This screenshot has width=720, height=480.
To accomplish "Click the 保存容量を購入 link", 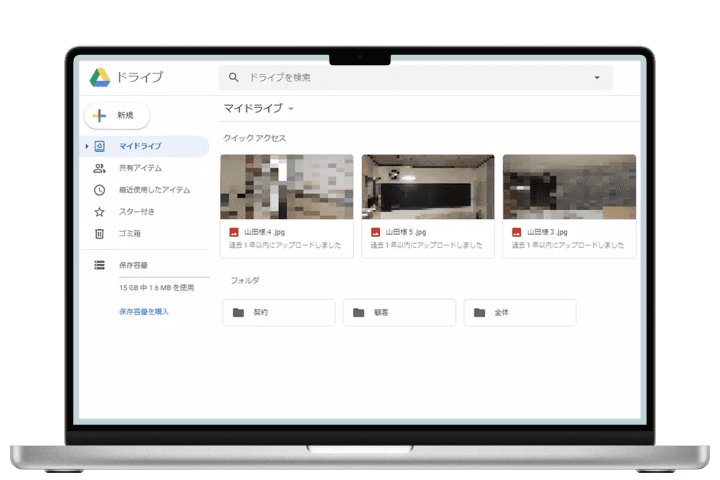I will [x=144, y=311].
